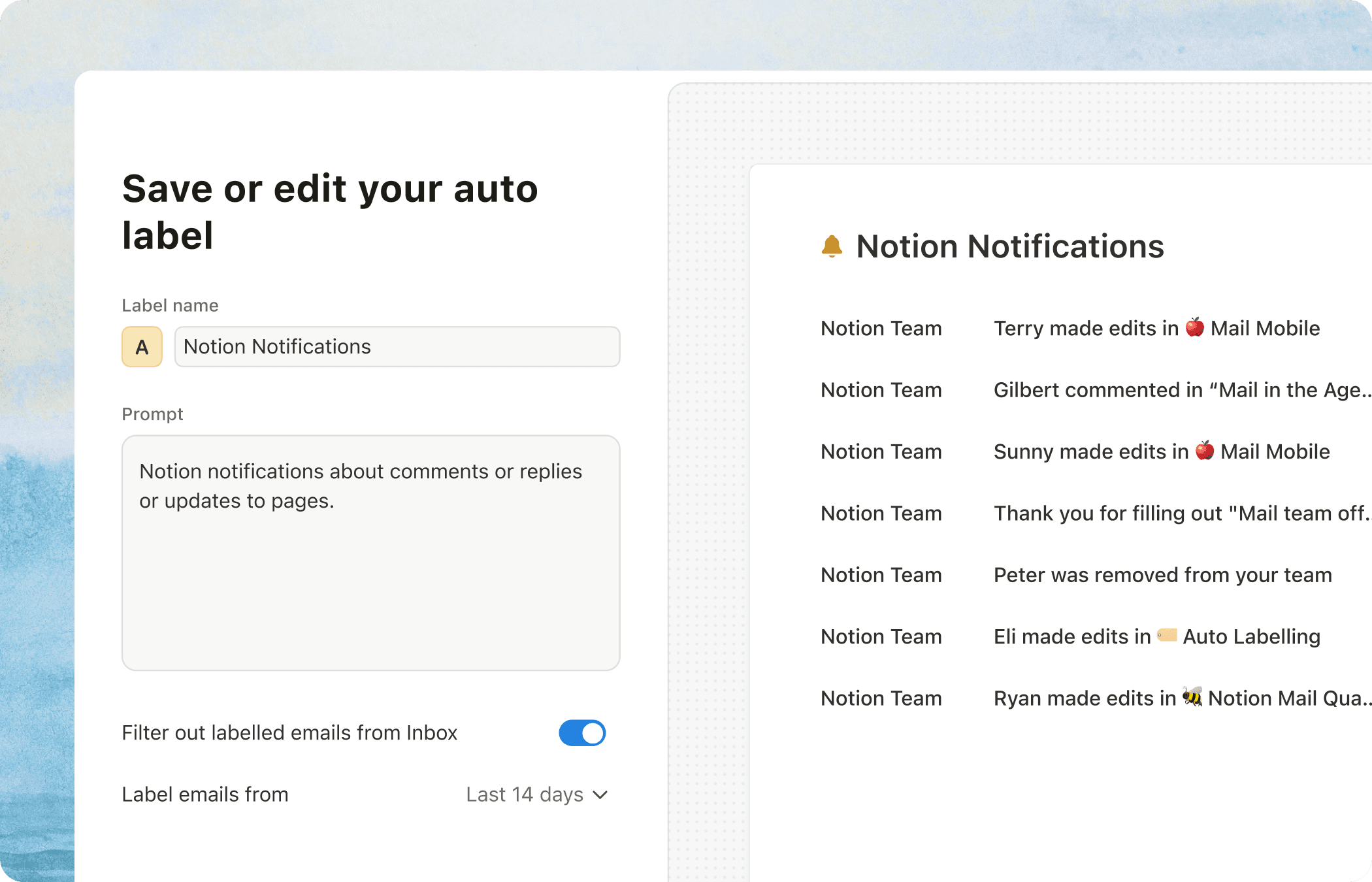
Task: Select the "Thank you for filling out" email
Action: click(1169, 513)
